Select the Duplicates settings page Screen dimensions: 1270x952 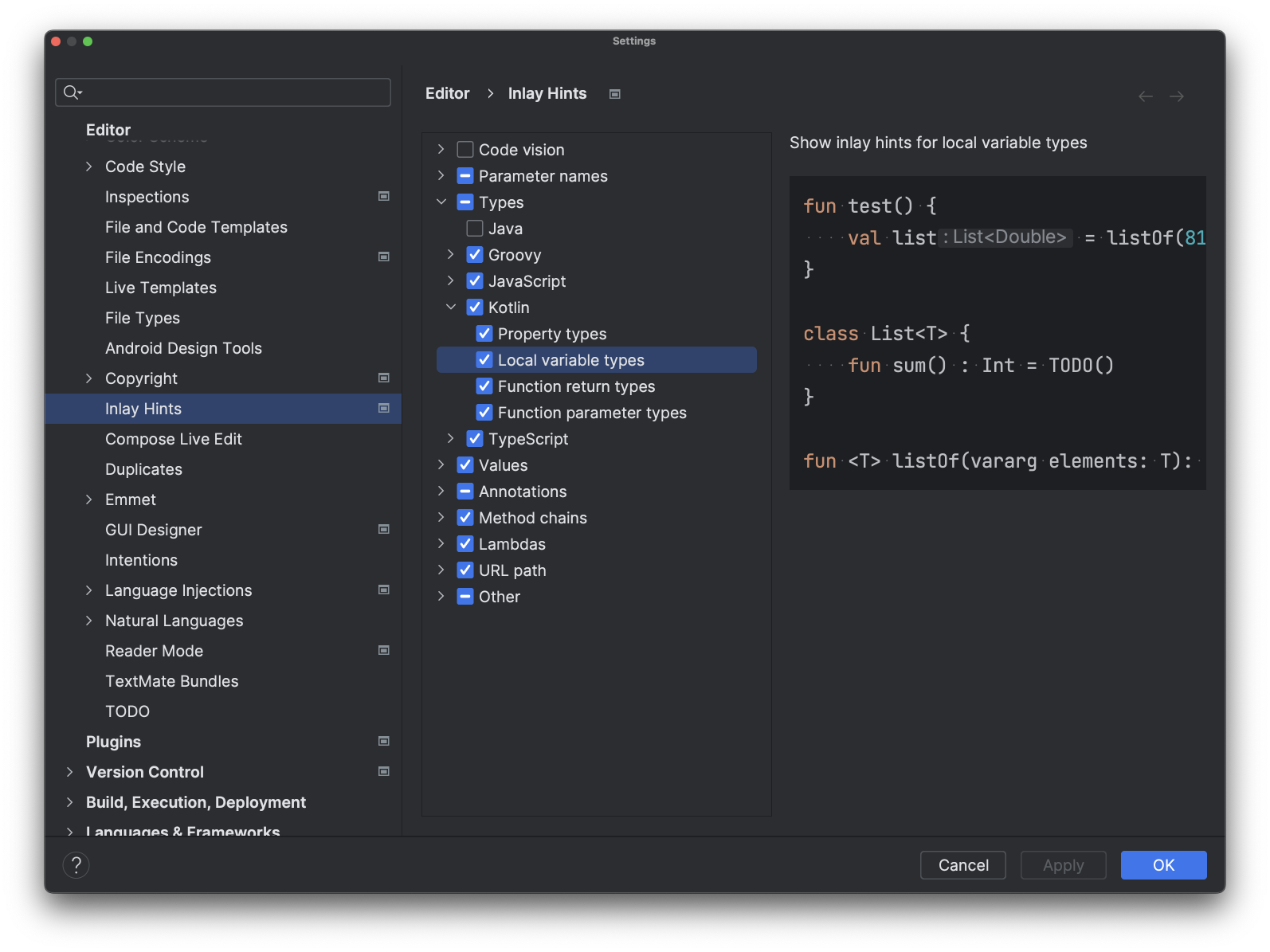143,469
